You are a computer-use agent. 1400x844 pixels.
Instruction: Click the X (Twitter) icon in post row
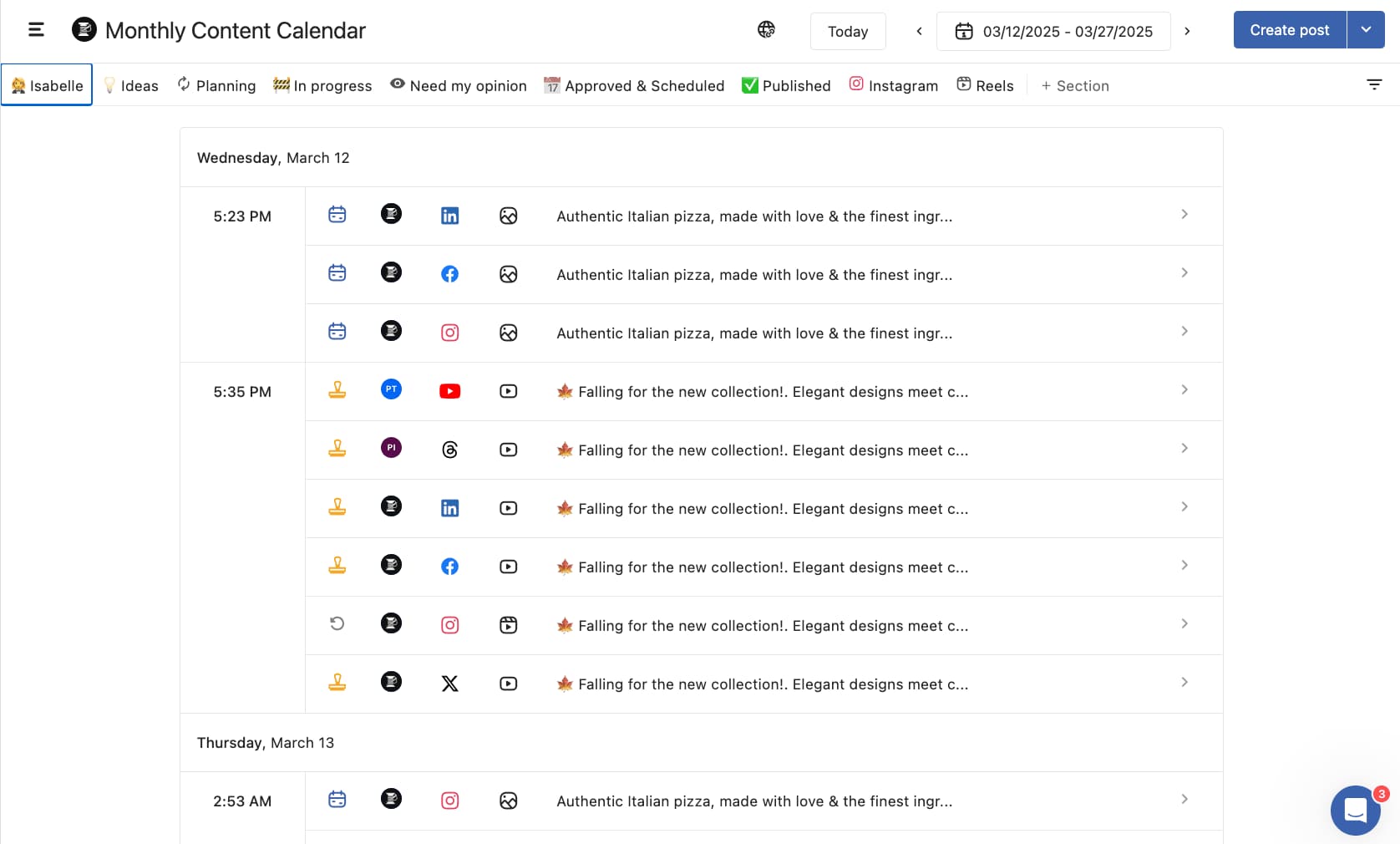coord(449,684)
